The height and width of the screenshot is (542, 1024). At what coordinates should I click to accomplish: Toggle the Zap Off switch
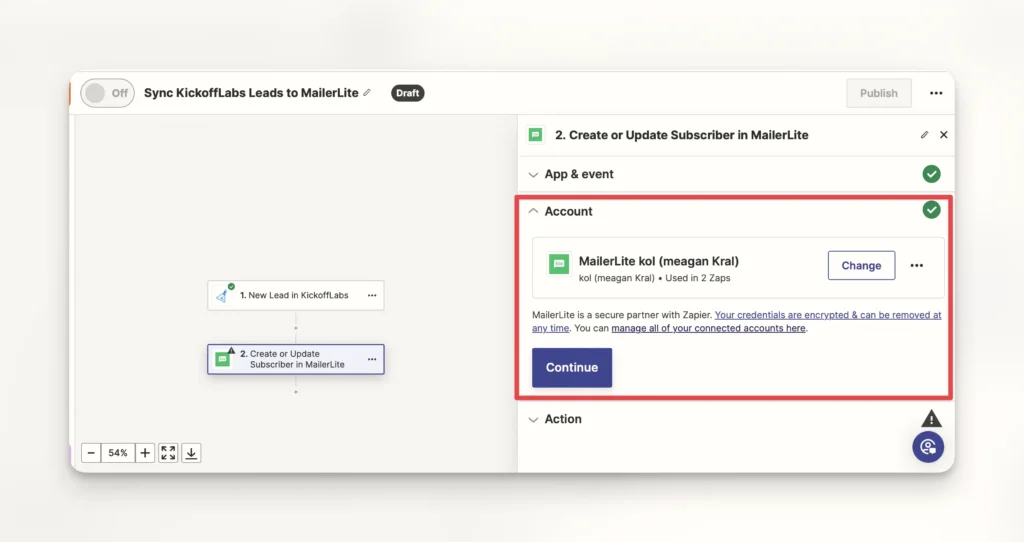(x=107, y=93)
